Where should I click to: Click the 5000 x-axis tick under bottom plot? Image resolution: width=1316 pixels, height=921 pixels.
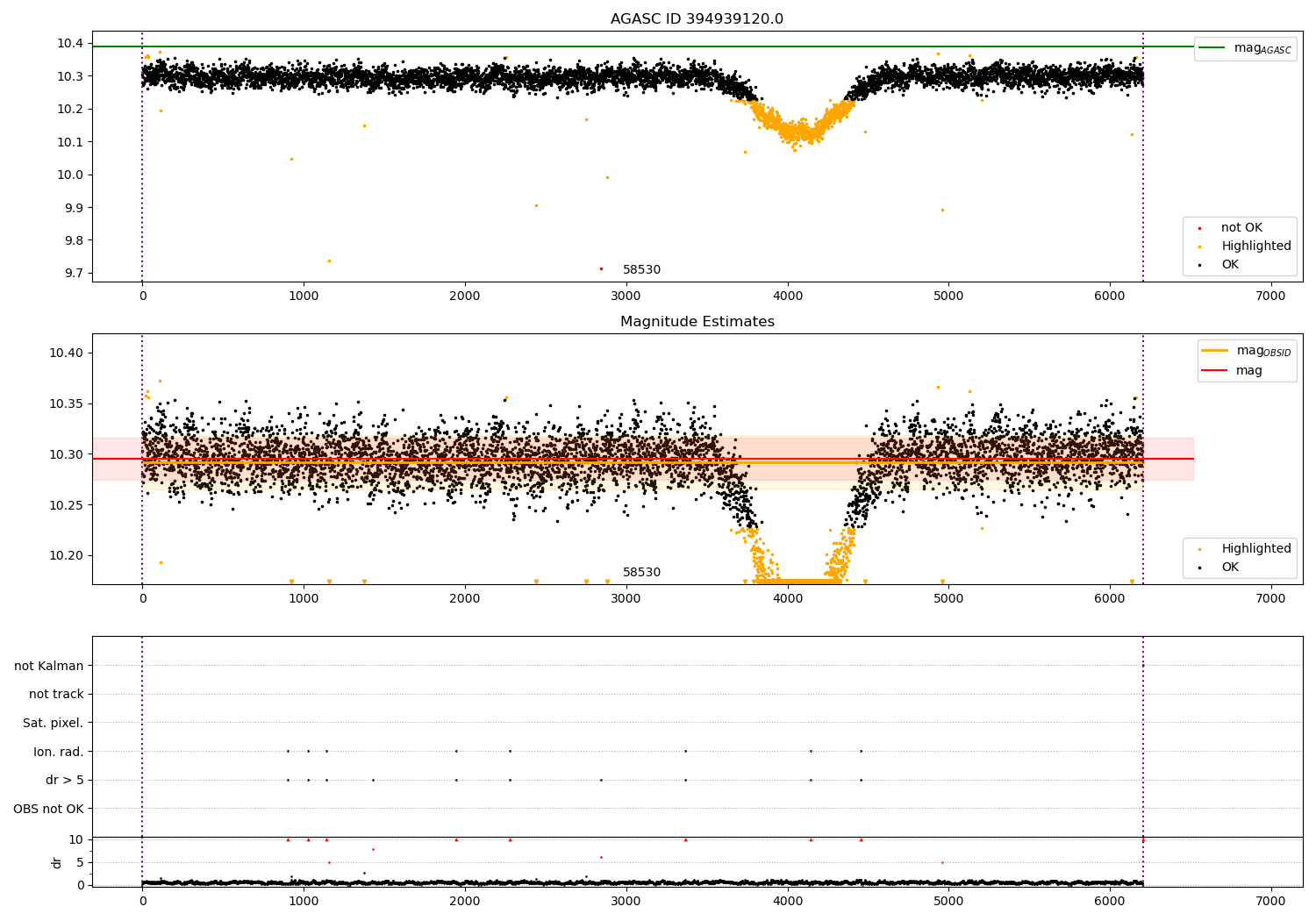click(948, 902)
